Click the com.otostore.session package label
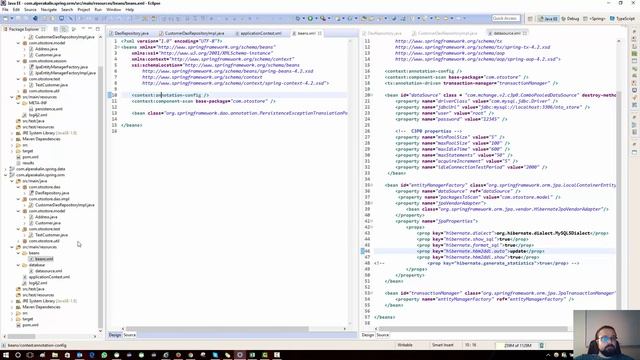This screenshot has width=640, height=360. coord(47,61)
